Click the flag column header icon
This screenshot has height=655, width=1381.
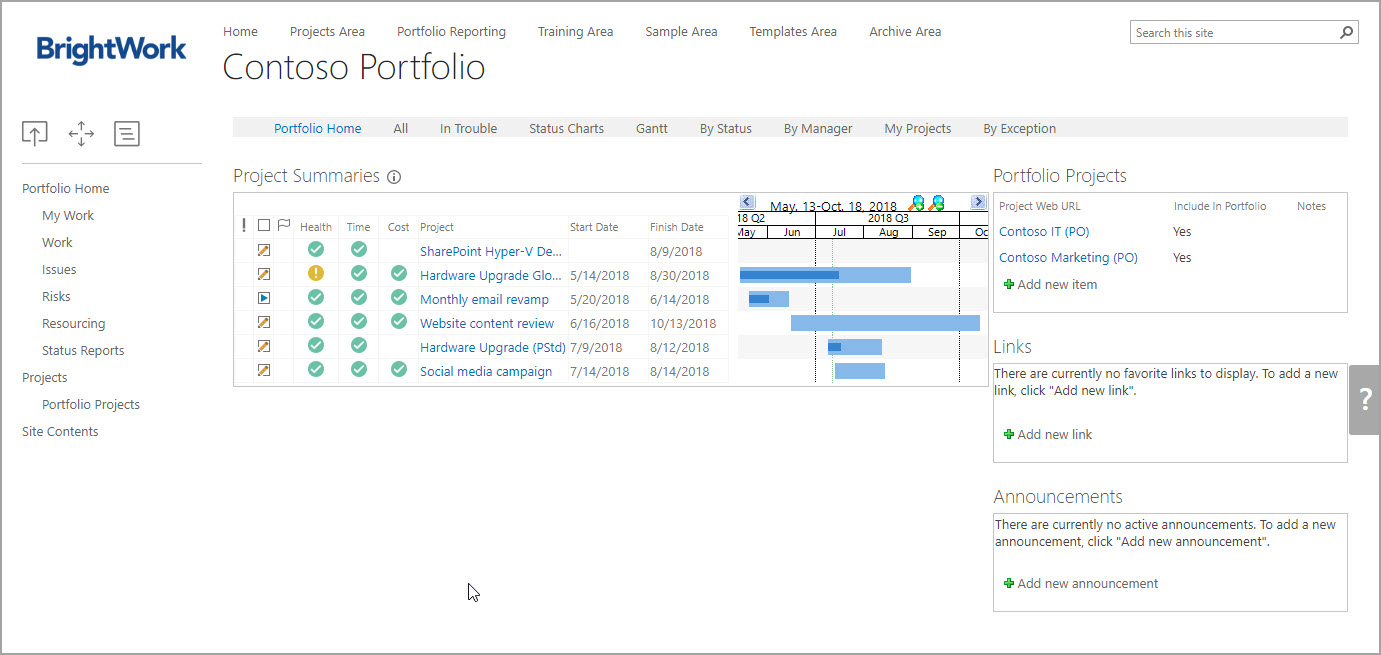tap(284, 226)
